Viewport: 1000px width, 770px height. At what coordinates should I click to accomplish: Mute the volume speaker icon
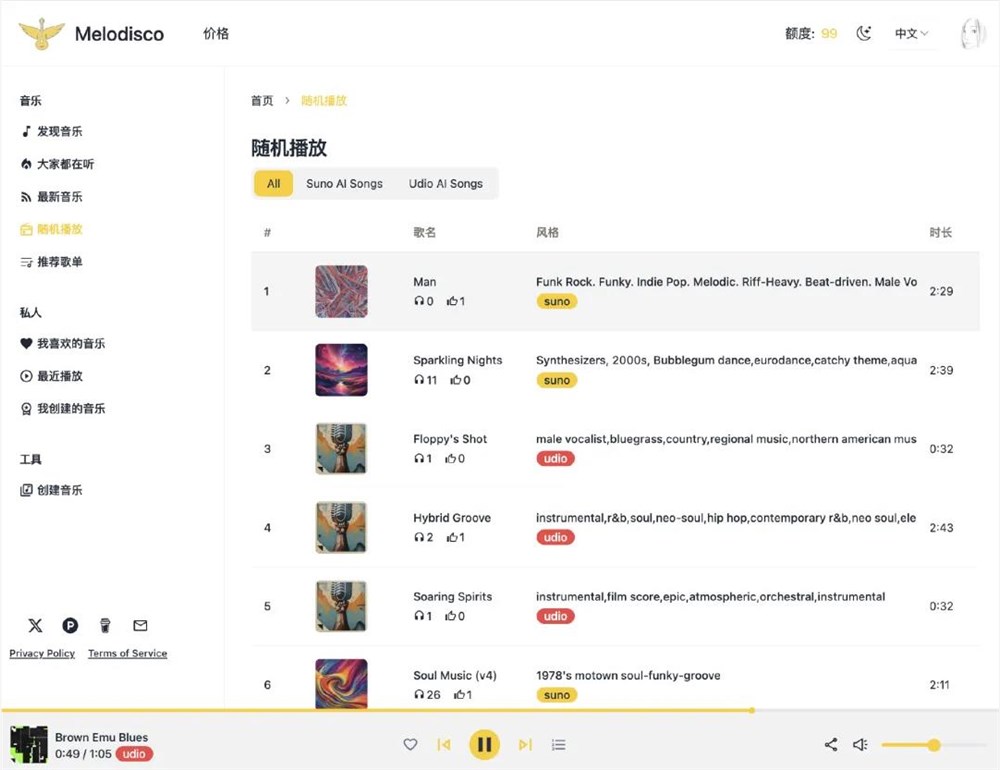click(860, 745)
